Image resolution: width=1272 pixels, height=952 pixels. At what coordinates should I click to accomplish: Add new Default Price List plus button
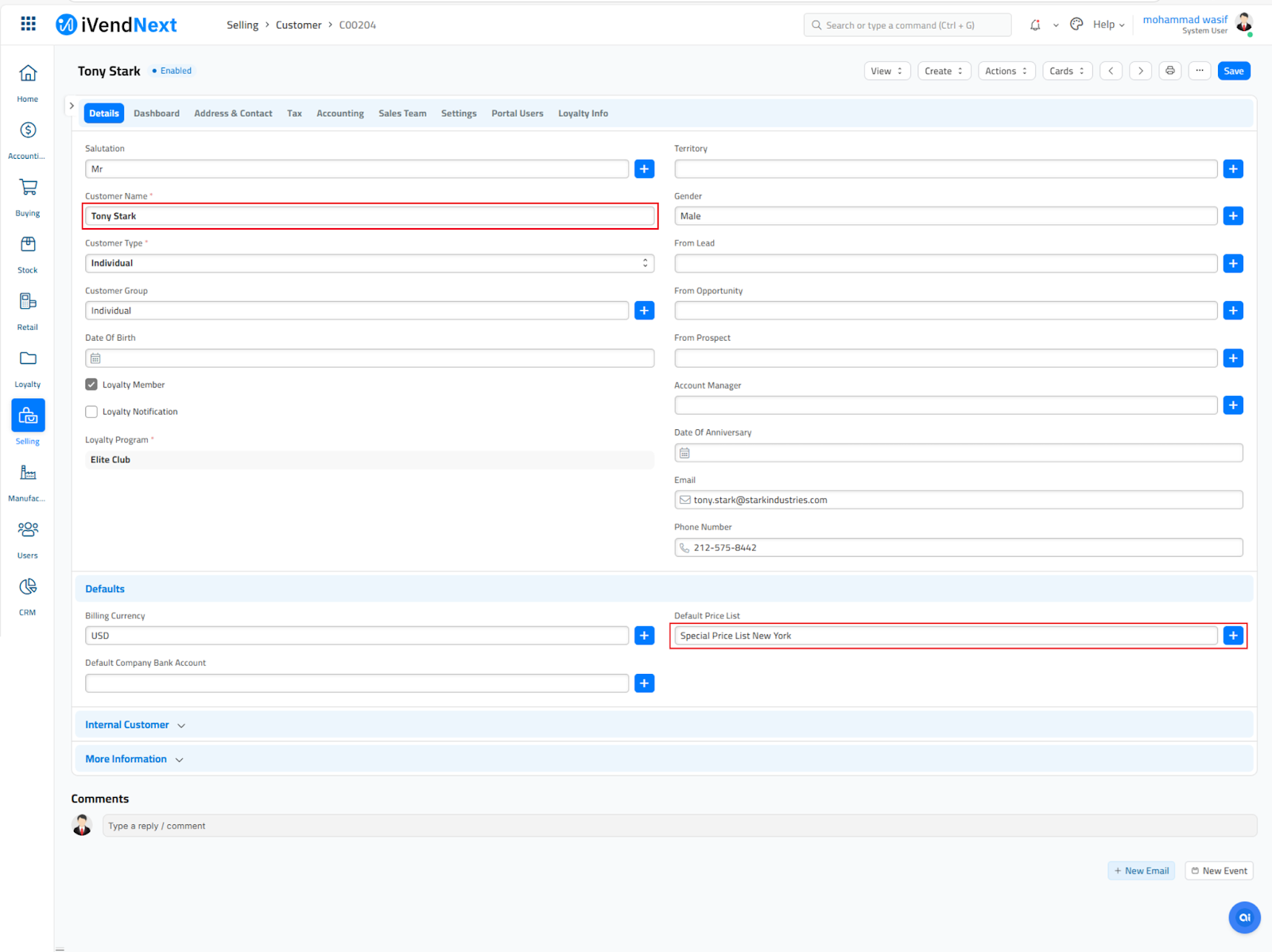(x=1233, y=635)
